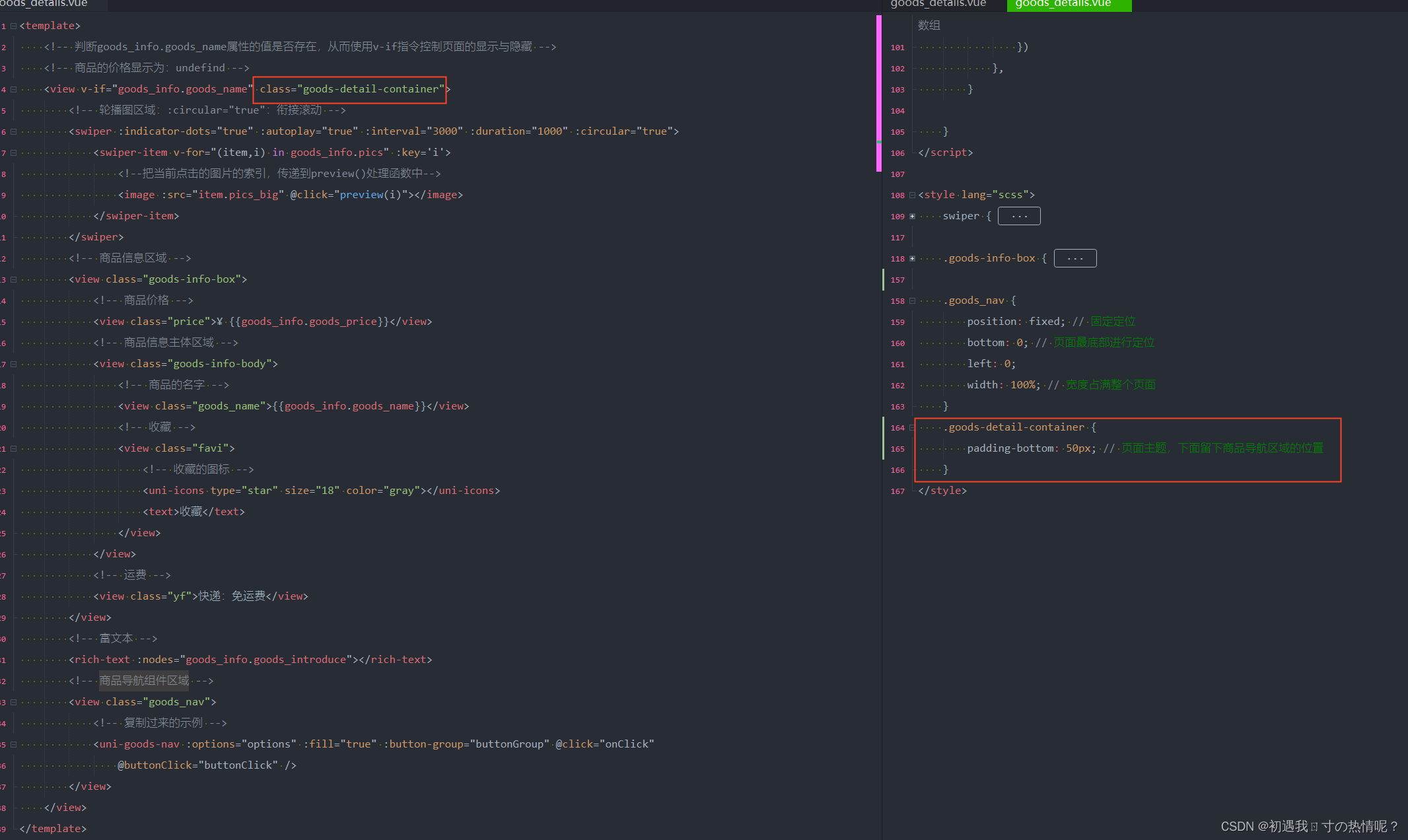
Task: Fold the style lang="scss" block
Action: [912, 195]
